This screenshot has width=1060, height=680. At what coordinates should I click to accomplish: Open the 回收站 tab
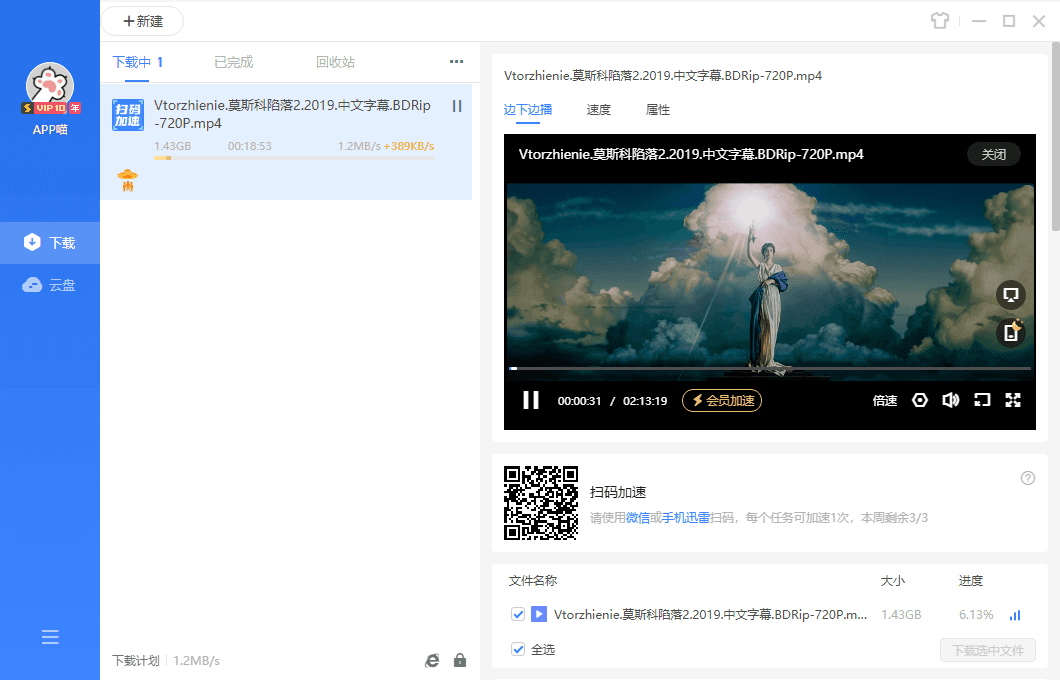(x=335, y=62)
